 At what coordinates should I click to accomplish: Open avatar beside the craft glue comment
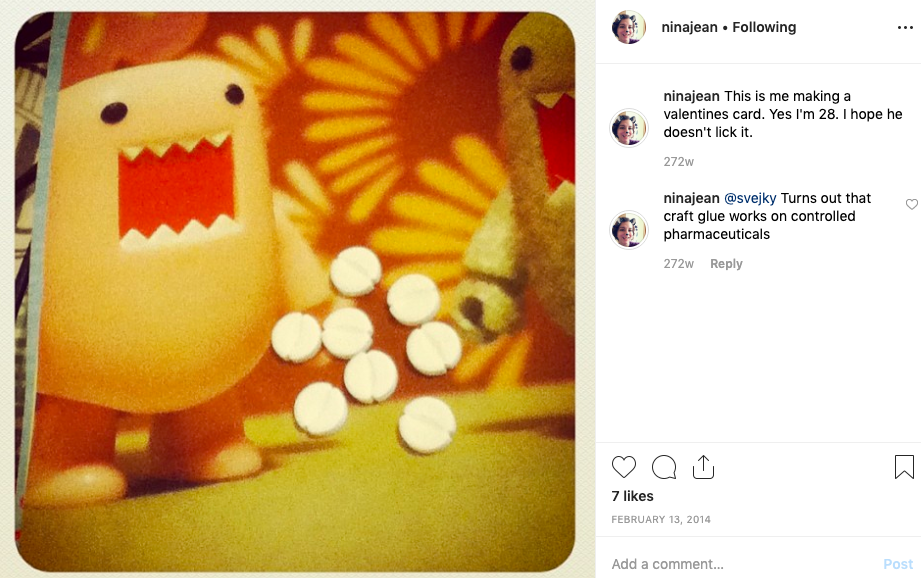[628, 230]
